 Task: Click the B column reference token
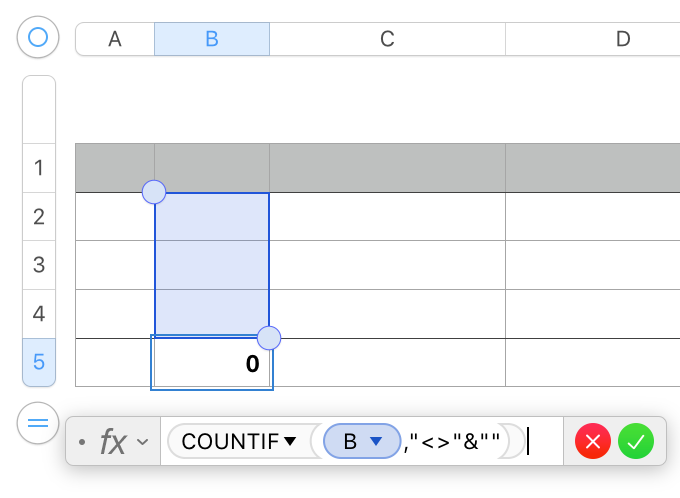(351, 441)
